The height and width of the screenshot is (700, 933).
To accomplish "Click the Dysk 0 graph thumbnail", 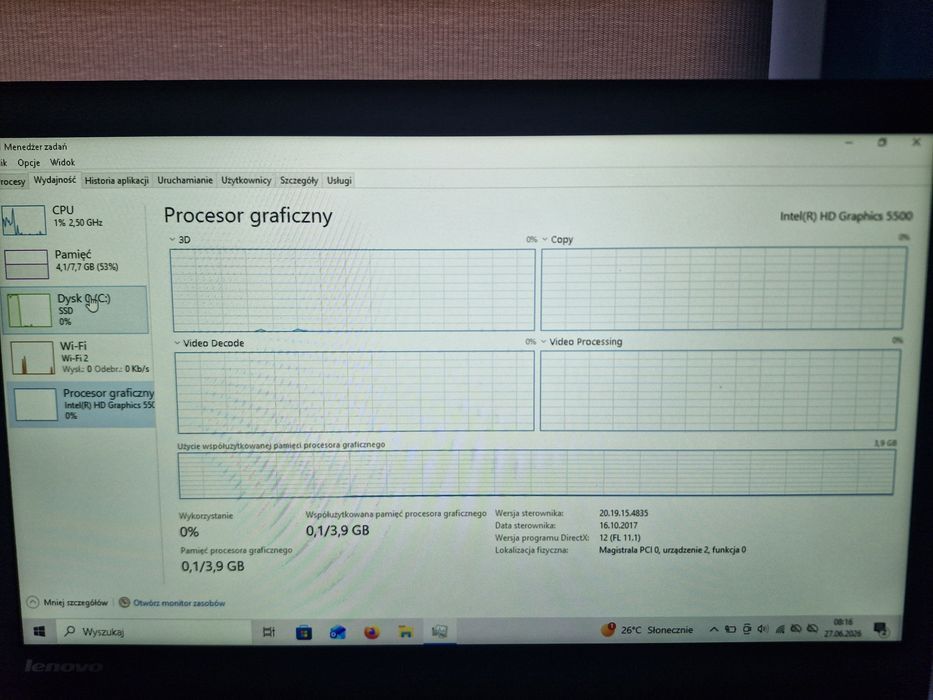I will 29,310.
